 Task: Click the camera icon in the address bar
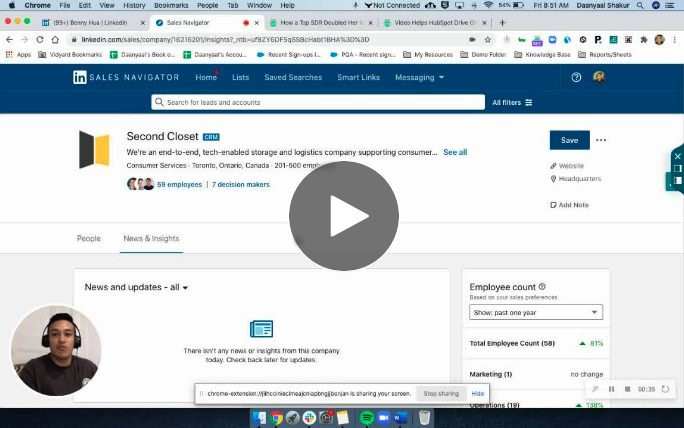472,40
